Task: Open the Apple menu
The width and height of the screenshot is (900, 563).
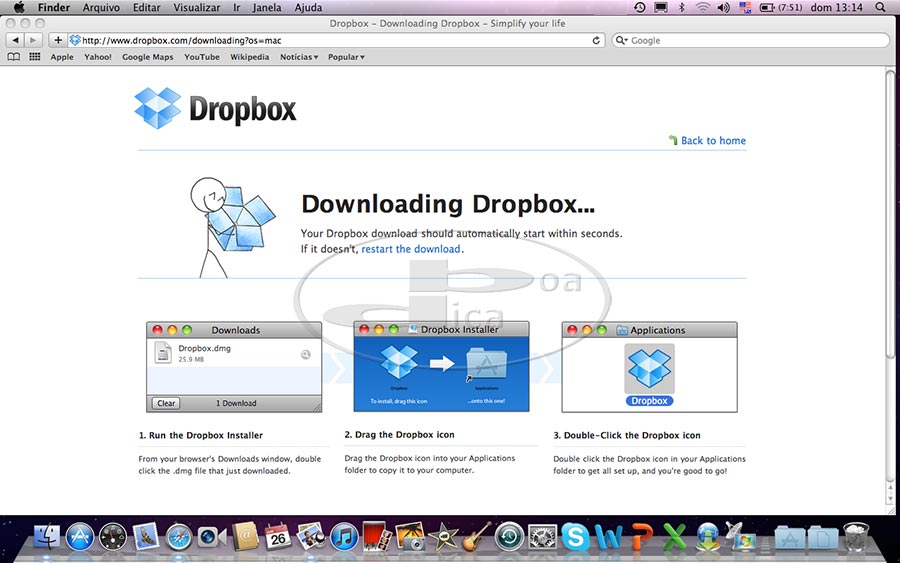Action: pos(19,7)
